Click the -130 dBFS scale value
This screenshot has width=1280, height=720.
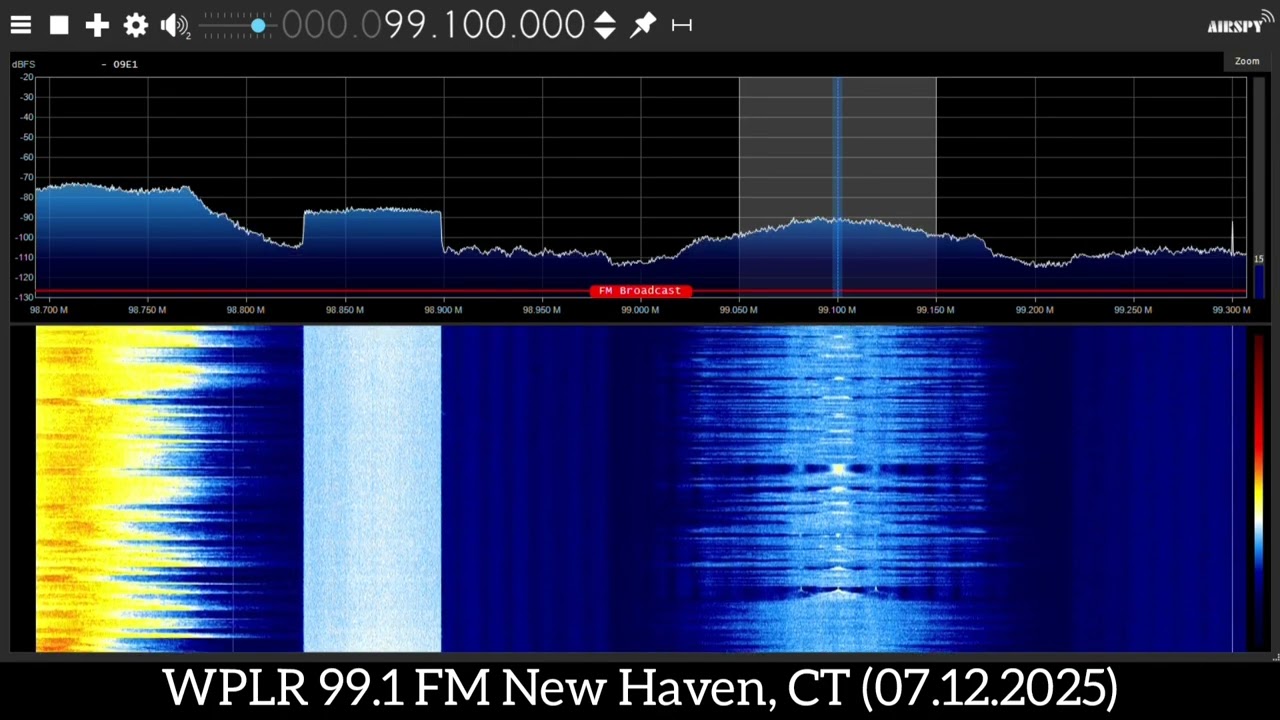[24, 297]
